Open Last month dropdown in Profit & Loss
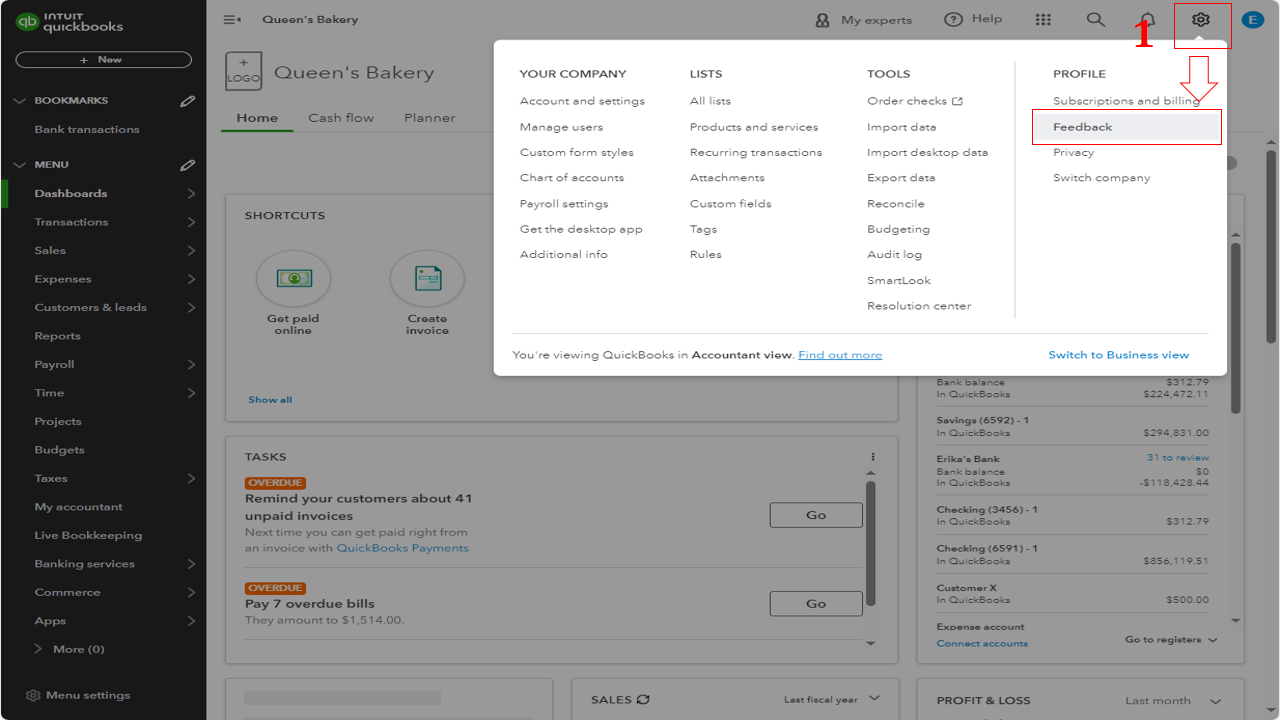This screenshot has height=720, width=1280. [1172, 701]
